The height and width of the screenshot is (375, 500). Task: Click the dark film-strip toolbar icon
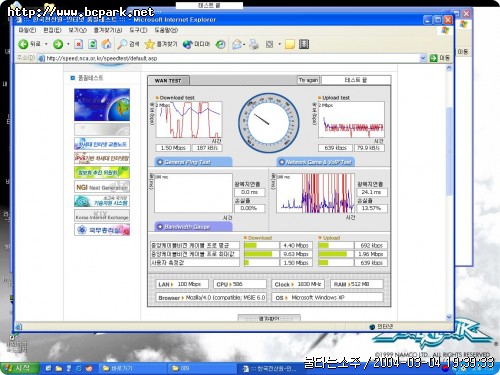[x=304, y=44]
